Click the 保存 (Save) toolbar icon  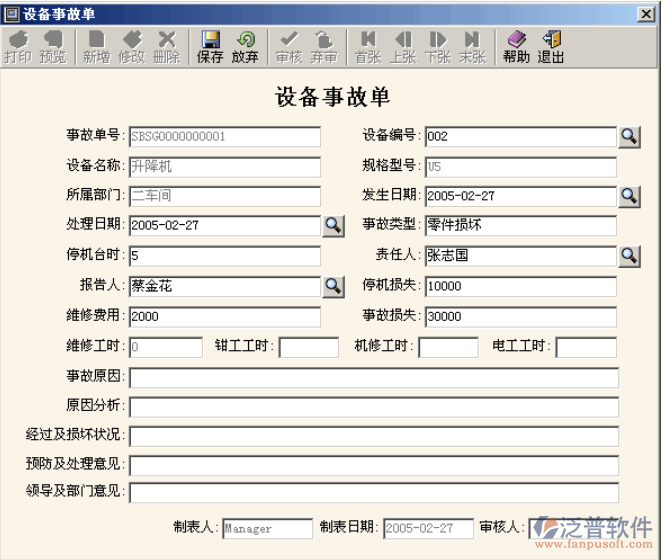click(210, 46)
